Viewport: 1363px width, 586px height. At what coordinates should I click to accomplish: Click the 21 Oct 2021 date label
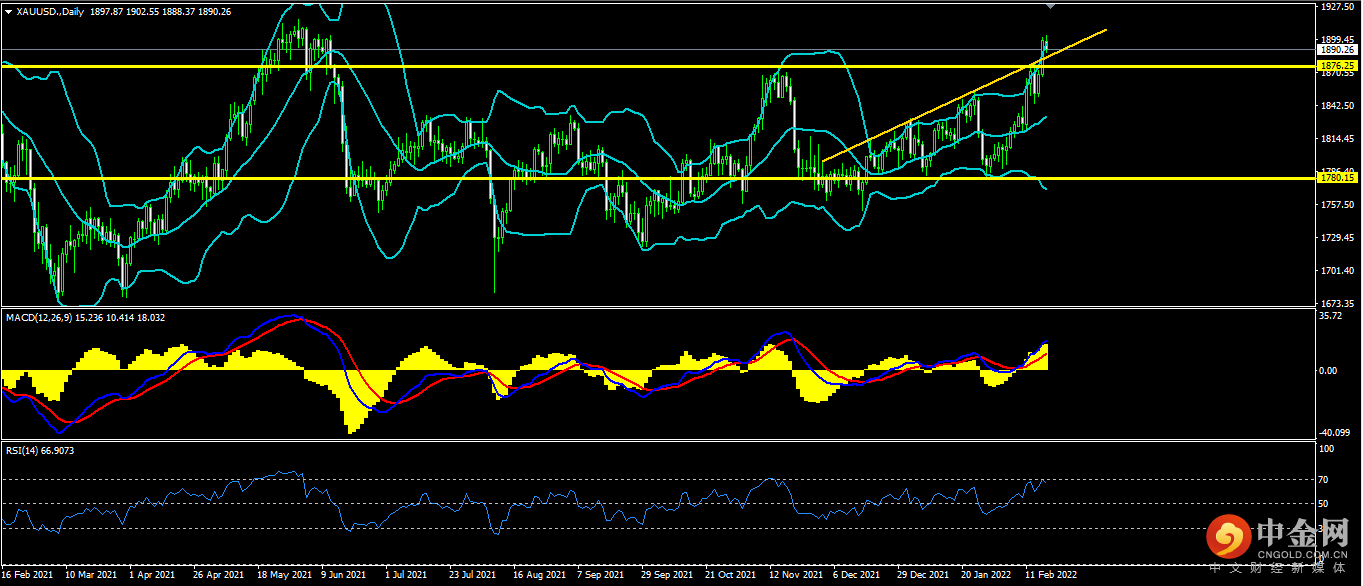point(728,575)
